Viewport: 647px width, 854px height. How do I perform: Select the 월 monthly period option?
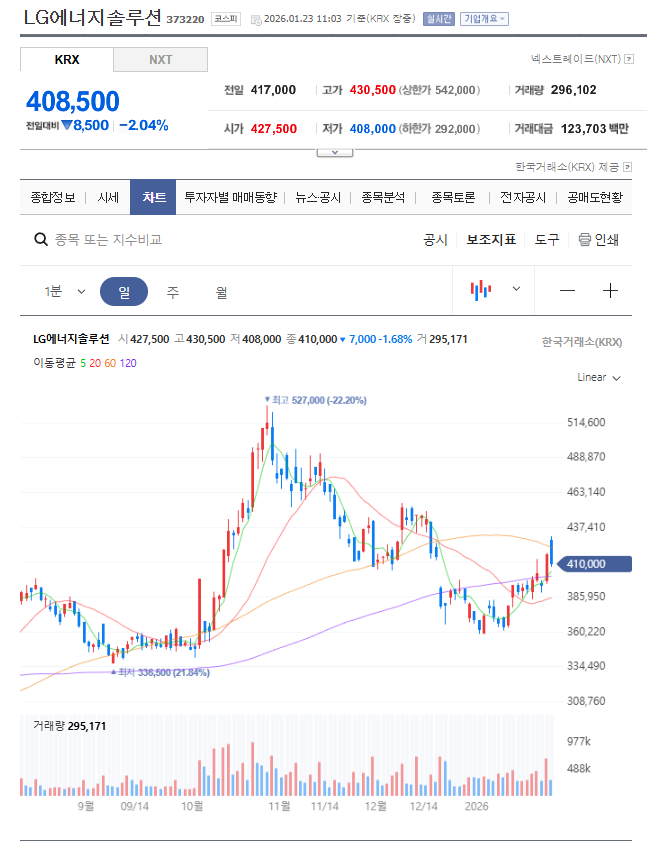(221, 292)
